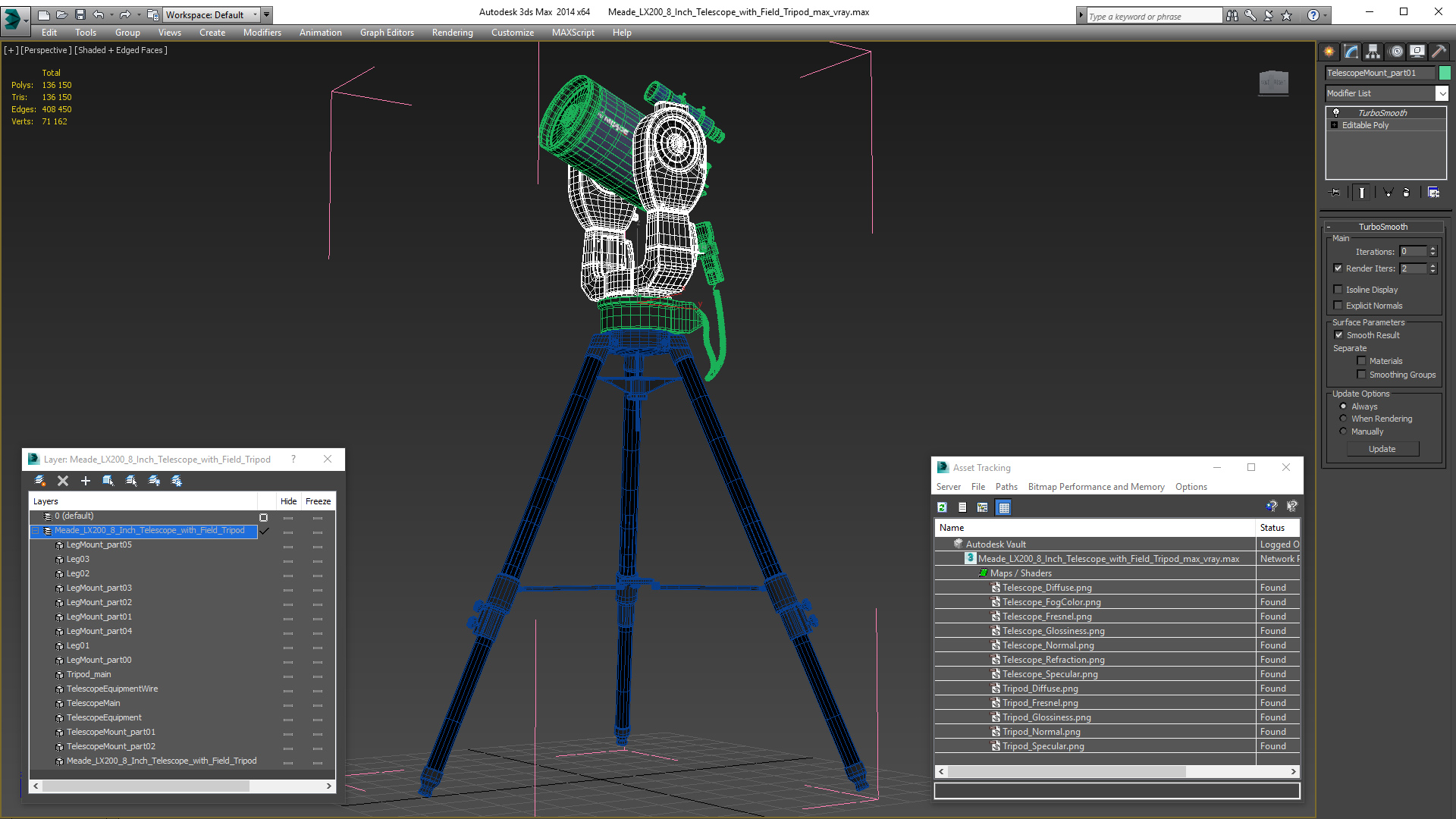This screenshot has height=819, width=1456.
Task: Open the Rendering menu
Action: coord(452,33)
